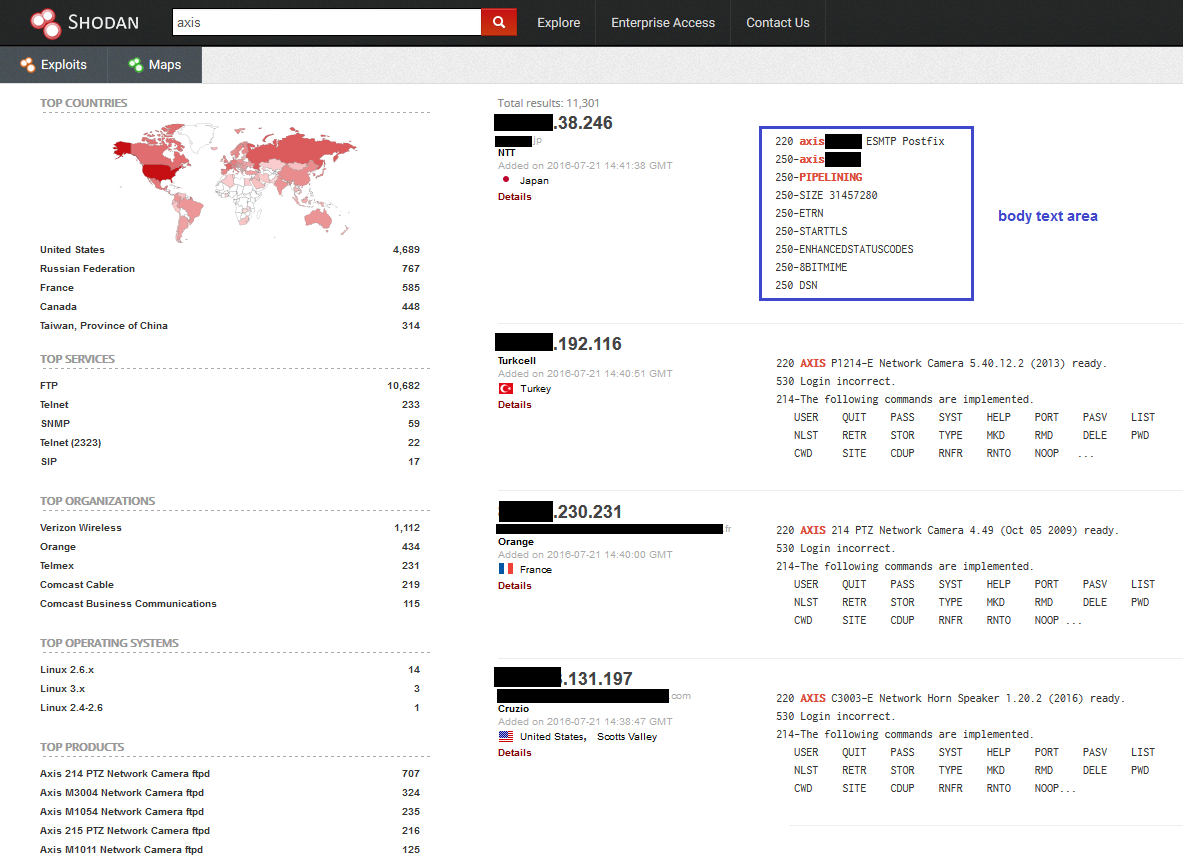Filter by Telnet service with 233 results
Viewport: 1183px width, 861px height.
(x=54, y=404)
